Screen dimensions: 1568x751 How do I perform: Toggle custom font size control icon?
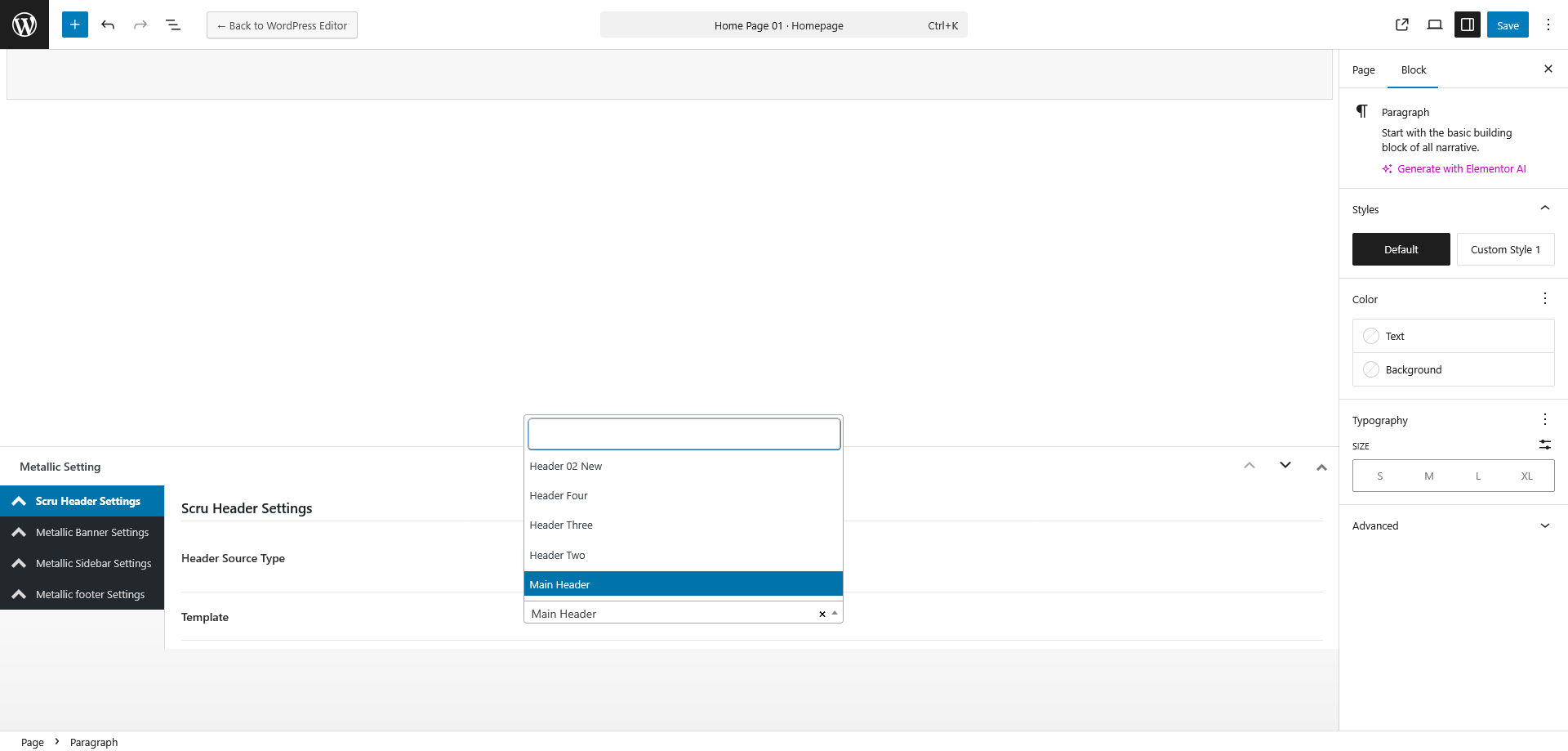click(1544, 445)
